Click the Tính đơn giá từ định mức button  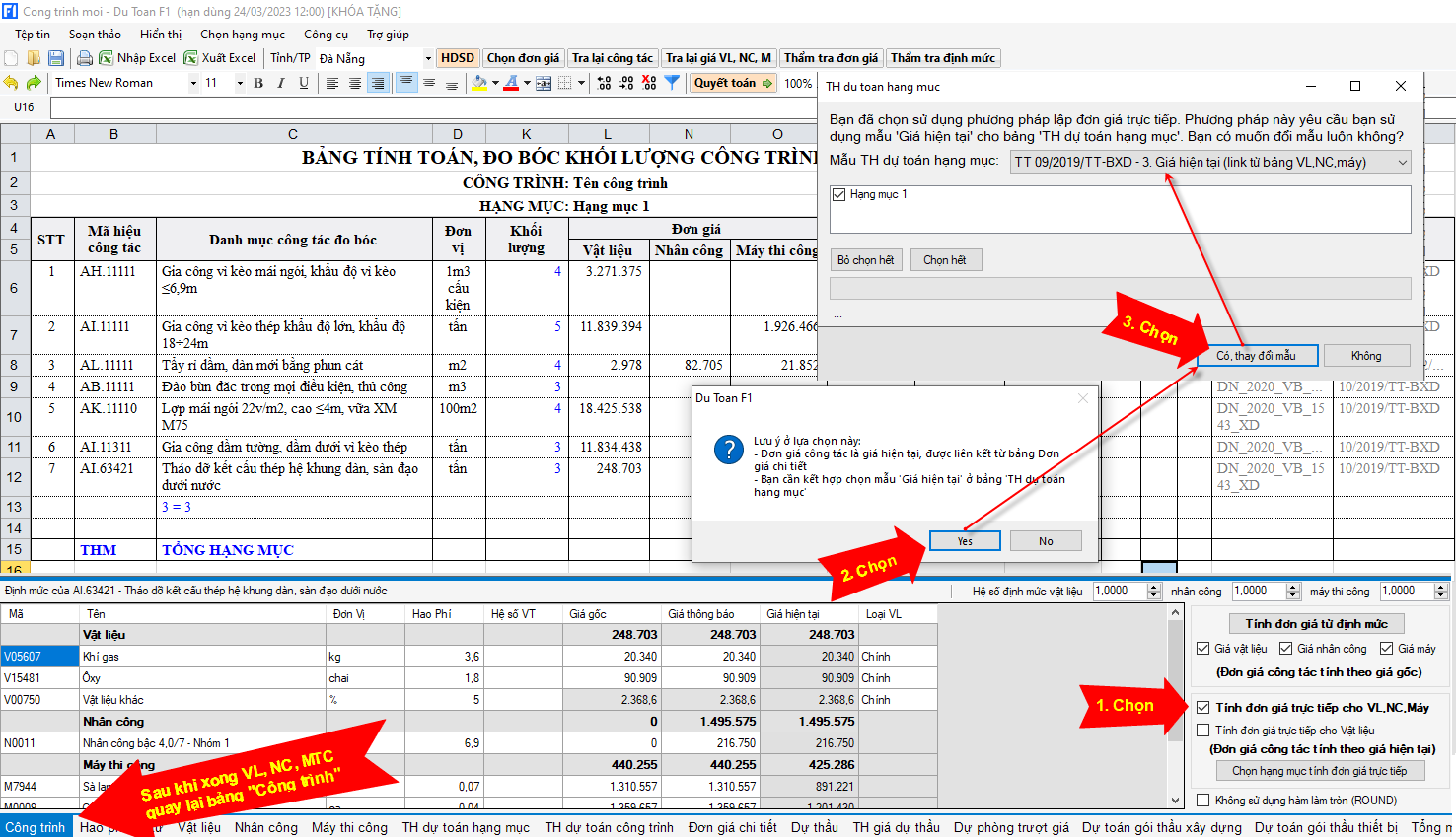pyautogui.click(x=1316, y=624)
